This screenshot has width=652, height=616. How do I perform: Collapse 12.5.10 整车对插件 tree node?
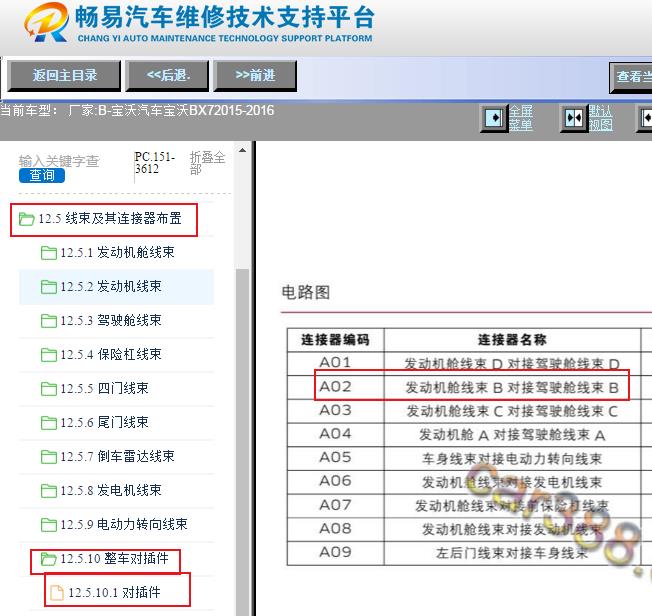click(x=114, y=559)
